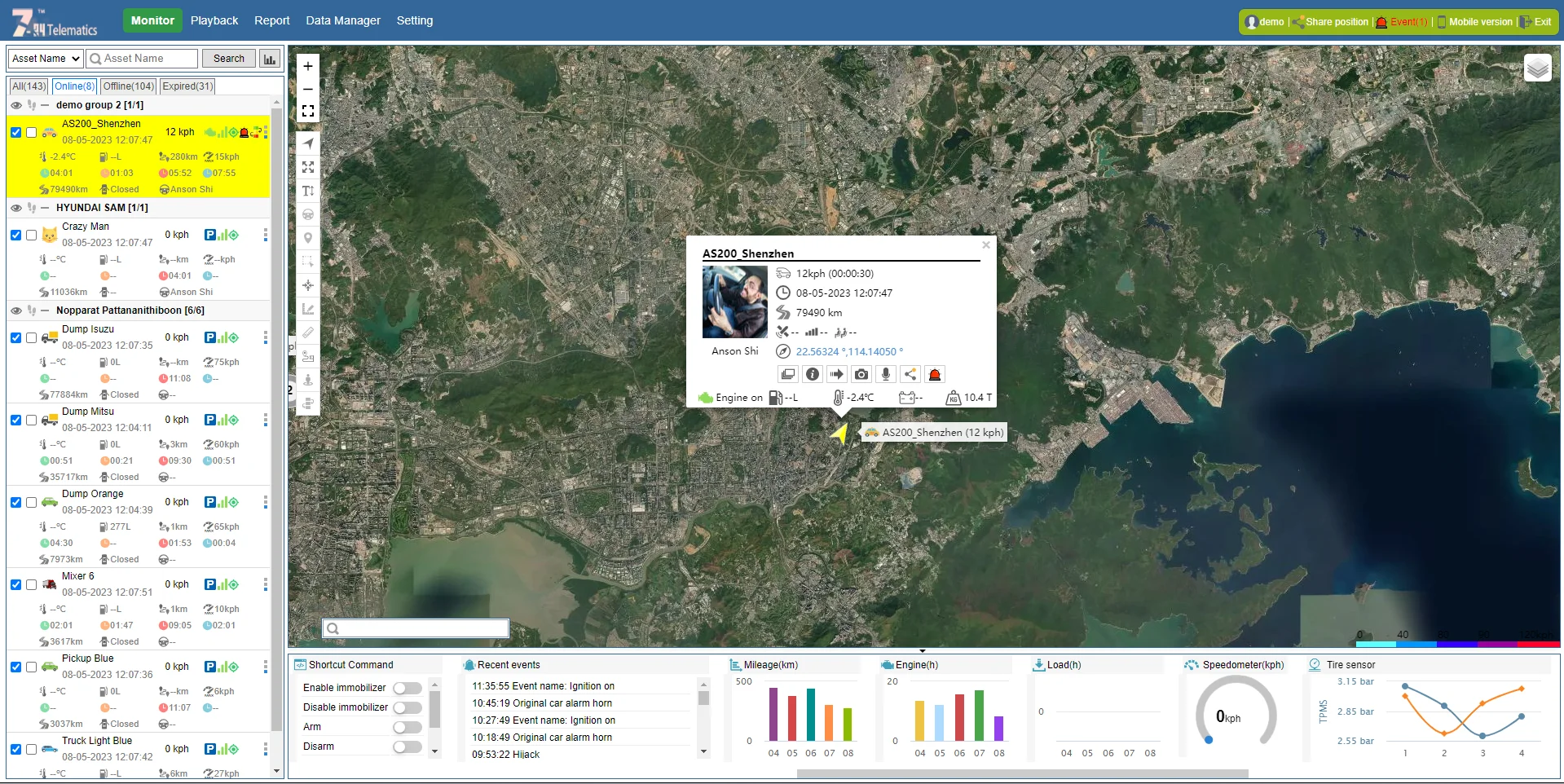Check empty checkbox for Dump Orange
The image size is (1564, 784).
point(31,502)
